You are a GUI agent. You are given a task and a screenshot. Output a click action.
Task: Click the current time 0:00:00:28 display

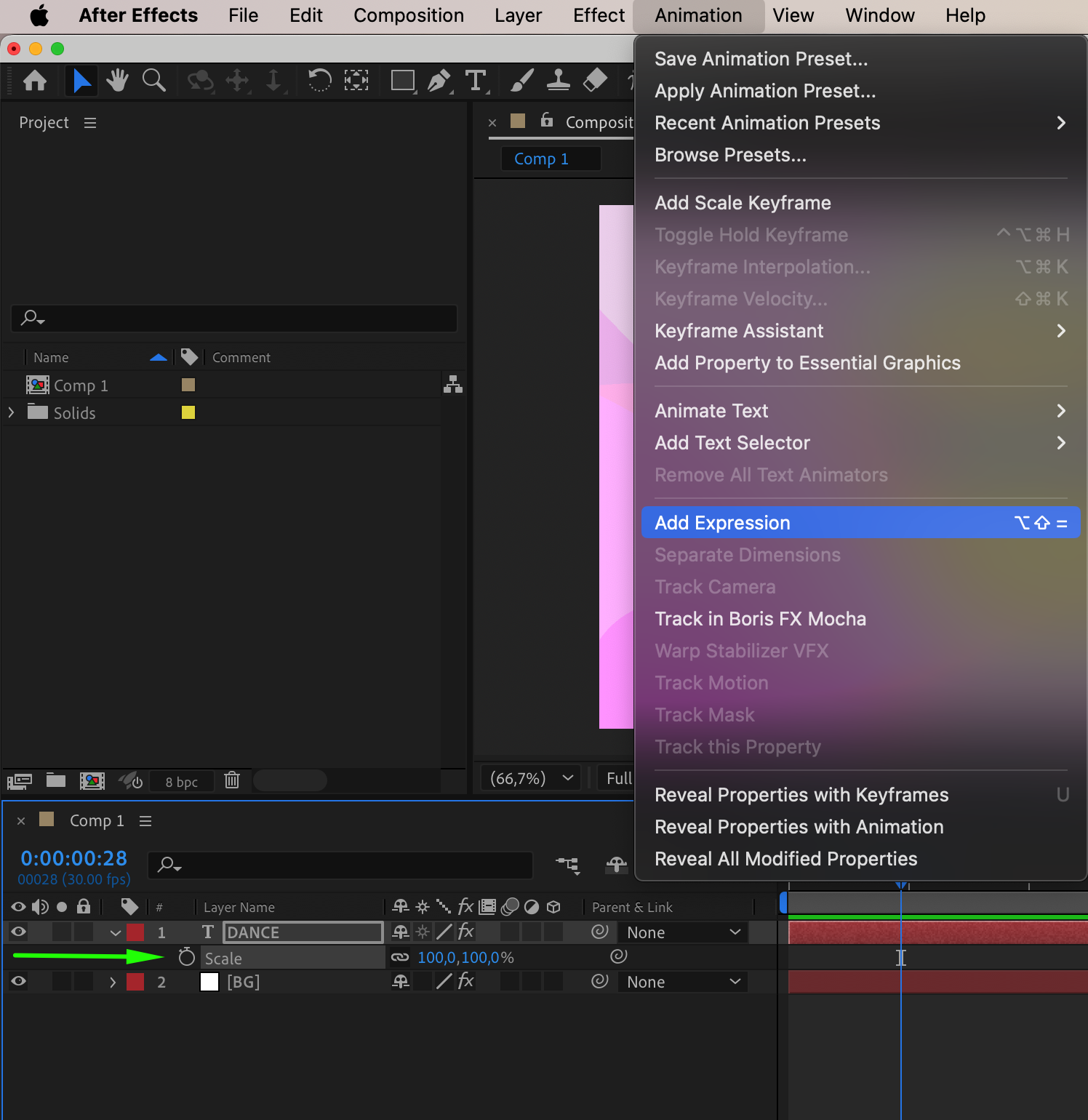coord(73,858)
